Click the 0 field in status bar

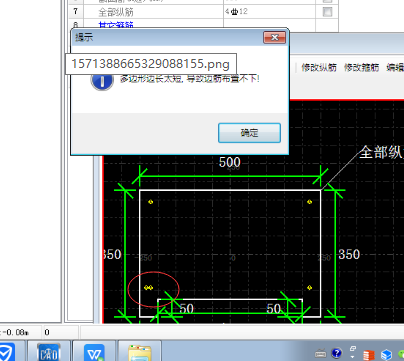tap(47, 332)
